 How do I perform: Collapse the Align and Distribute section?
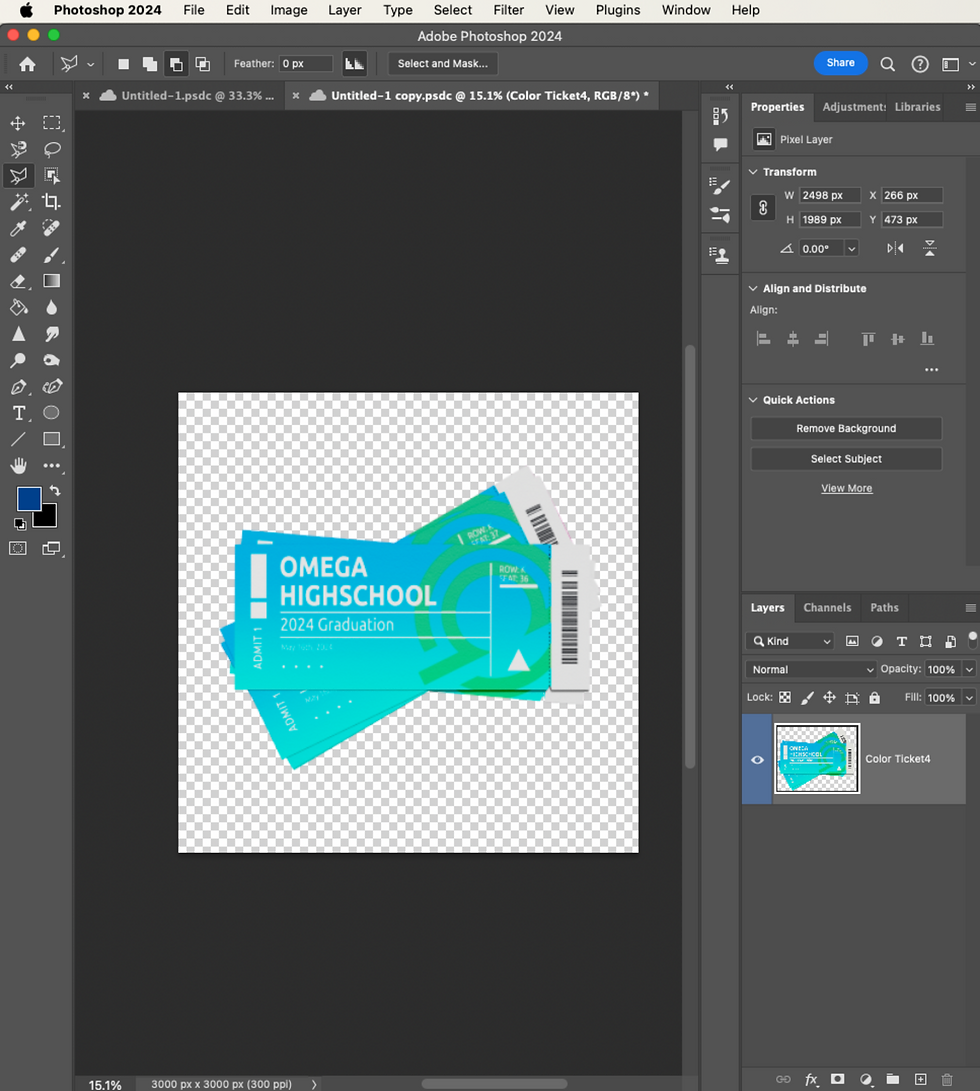point(753,288)
